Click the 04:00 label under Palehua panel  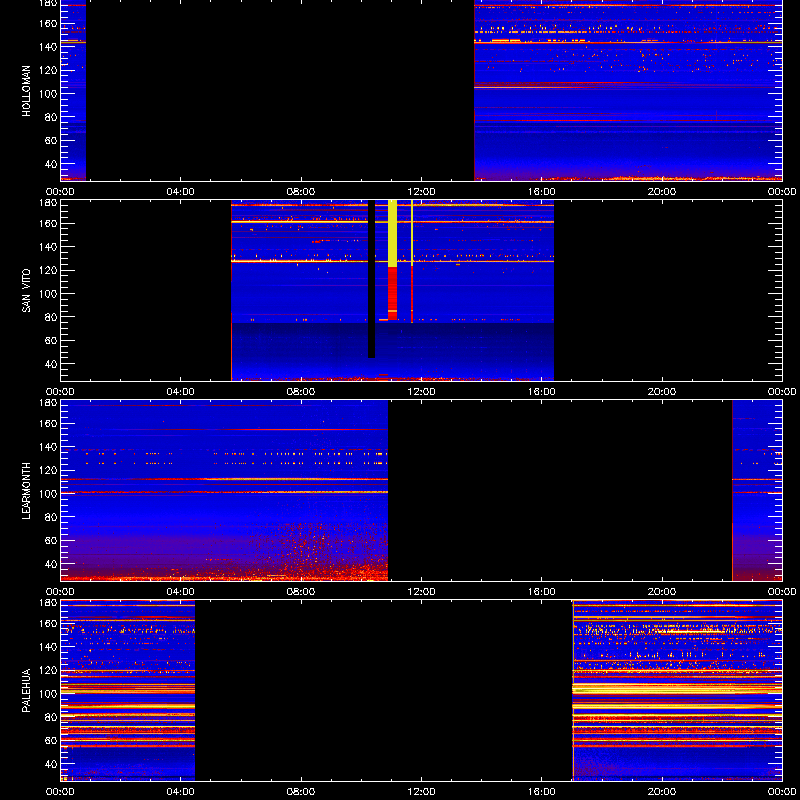pos(181,792)
